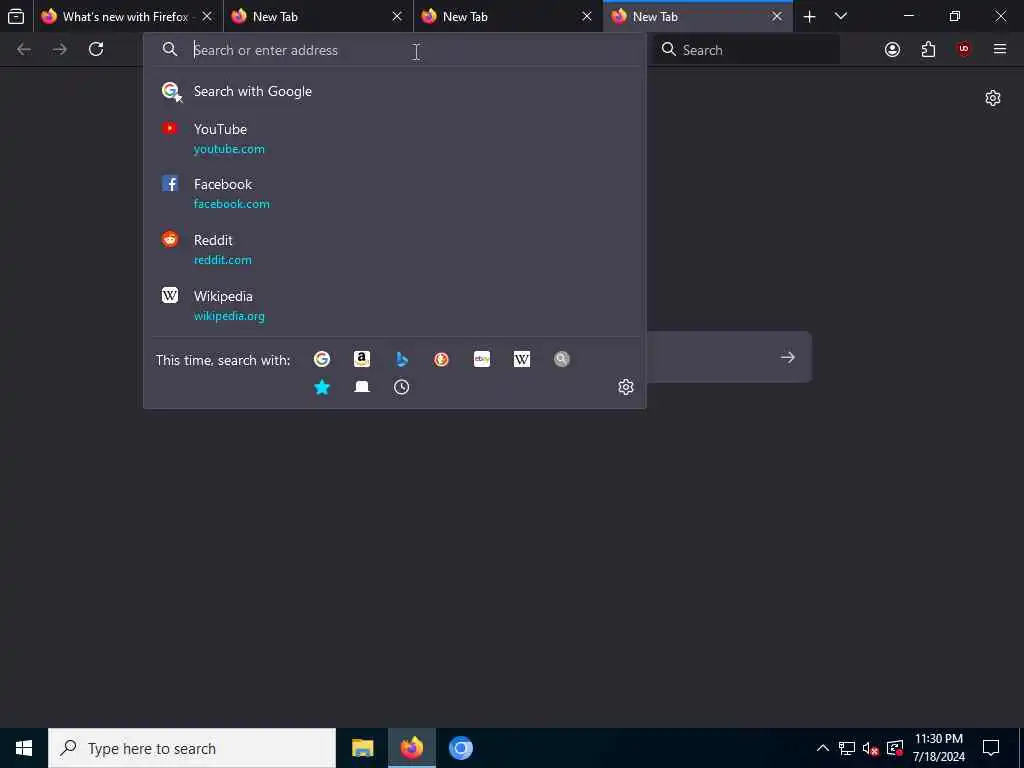Click the page search box arrow
This screenshot has height=768, width=1024.
pyautogui.click(x=788, y=357)
